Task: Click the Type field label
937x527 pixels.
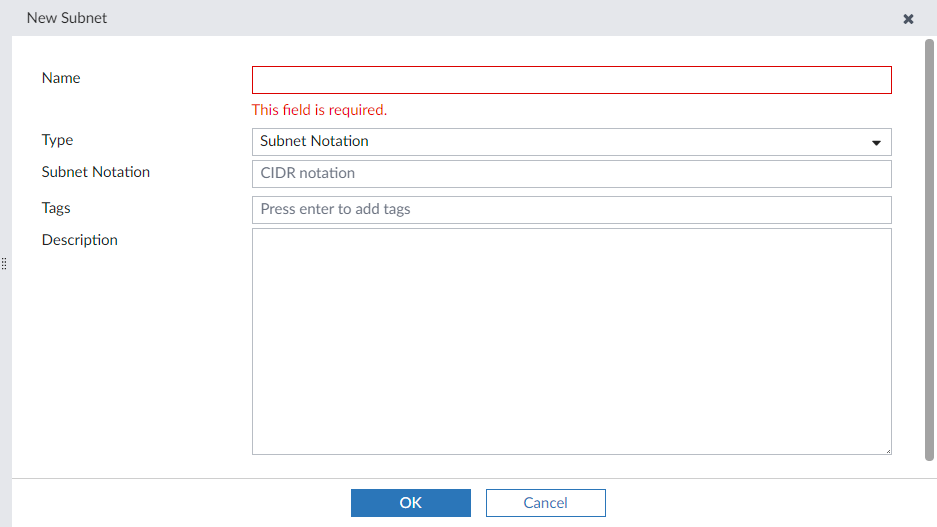Action: click(58, 140)
